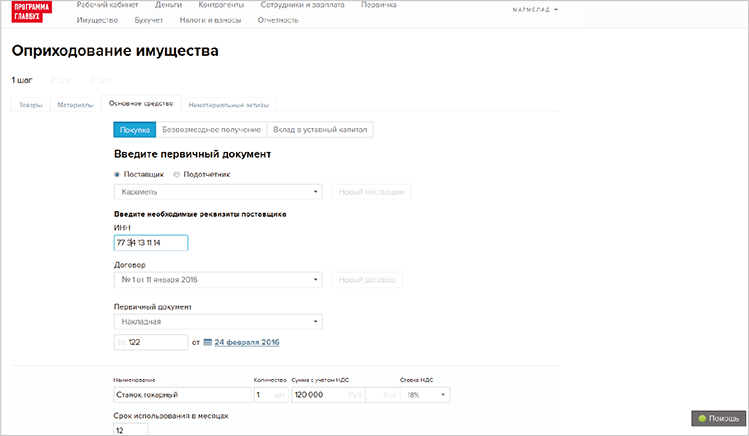Open the supplier dropdown showing Карамель
The image size is (749, 436).
click(x=217, y=192)
